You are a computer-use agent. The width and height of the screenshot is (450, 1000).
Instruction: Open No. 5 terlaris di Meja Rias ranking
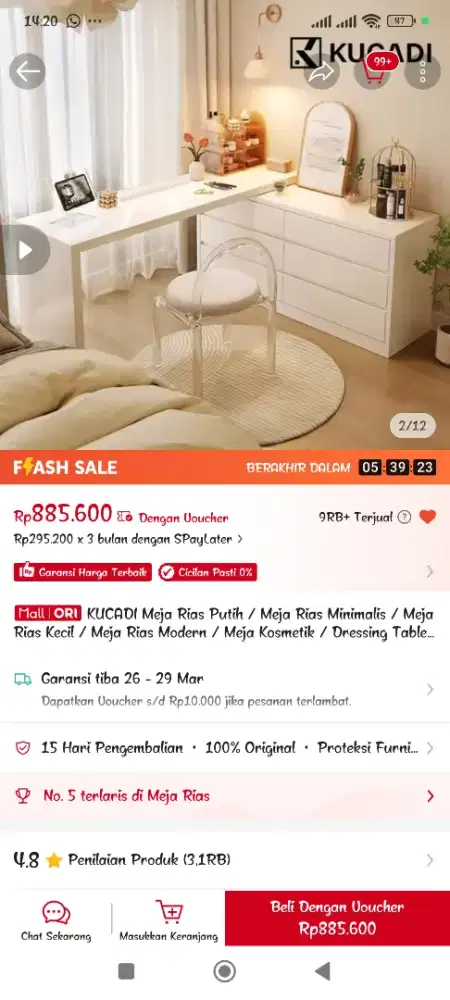225,796
